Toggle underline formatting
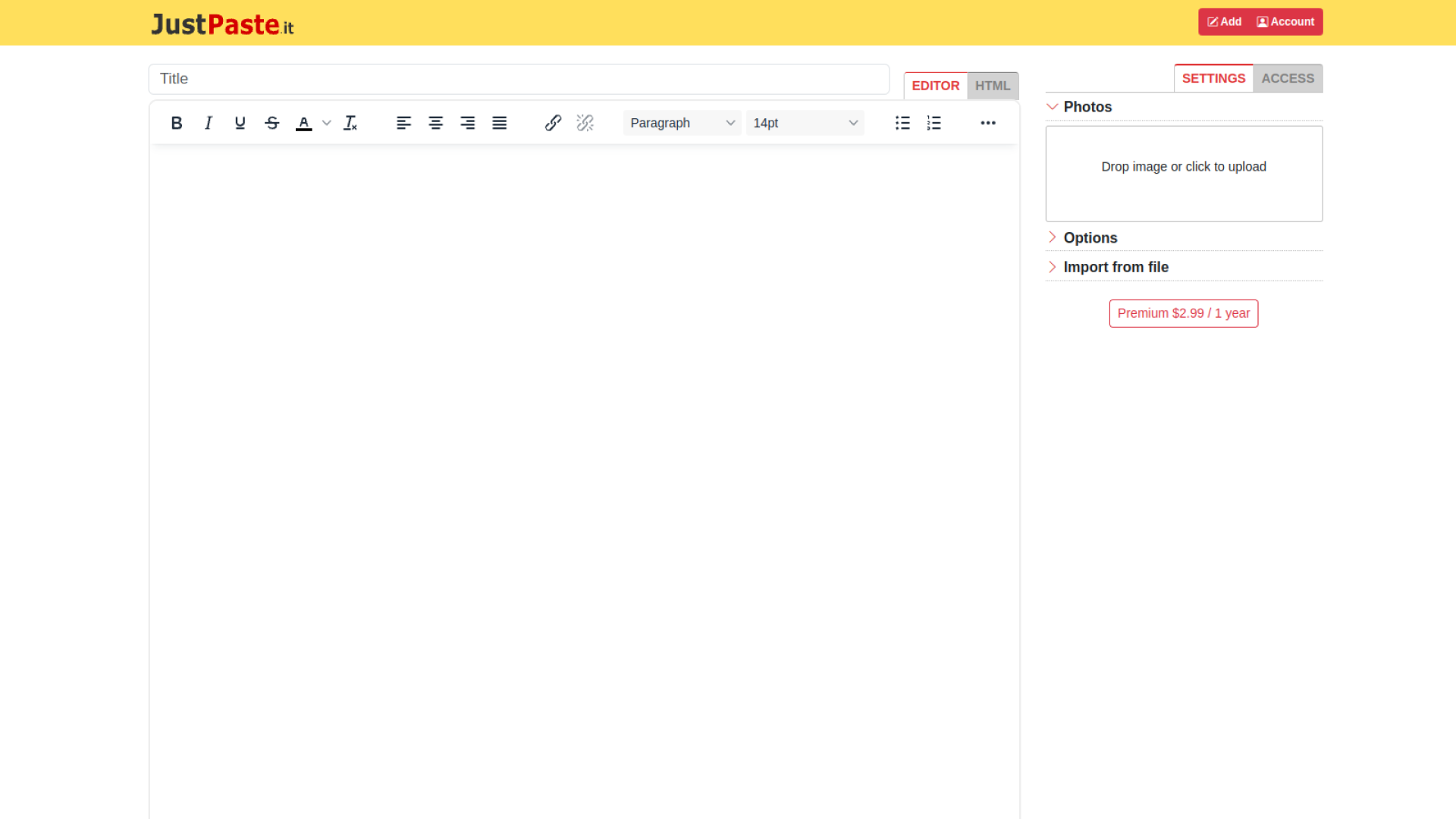Screen dimensions: 1456x819 240,123
